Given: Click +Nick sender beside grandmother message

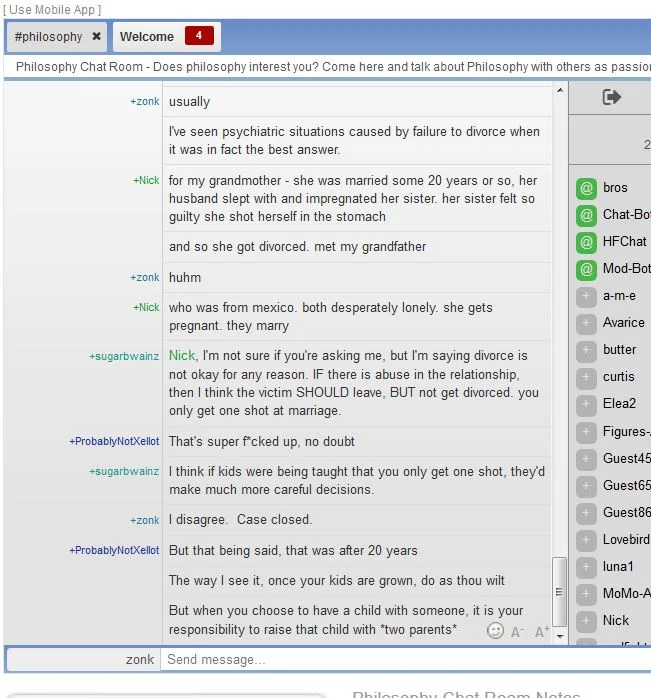Looking at the screenshot, I should pyautogui.click(x=146, y=180).
